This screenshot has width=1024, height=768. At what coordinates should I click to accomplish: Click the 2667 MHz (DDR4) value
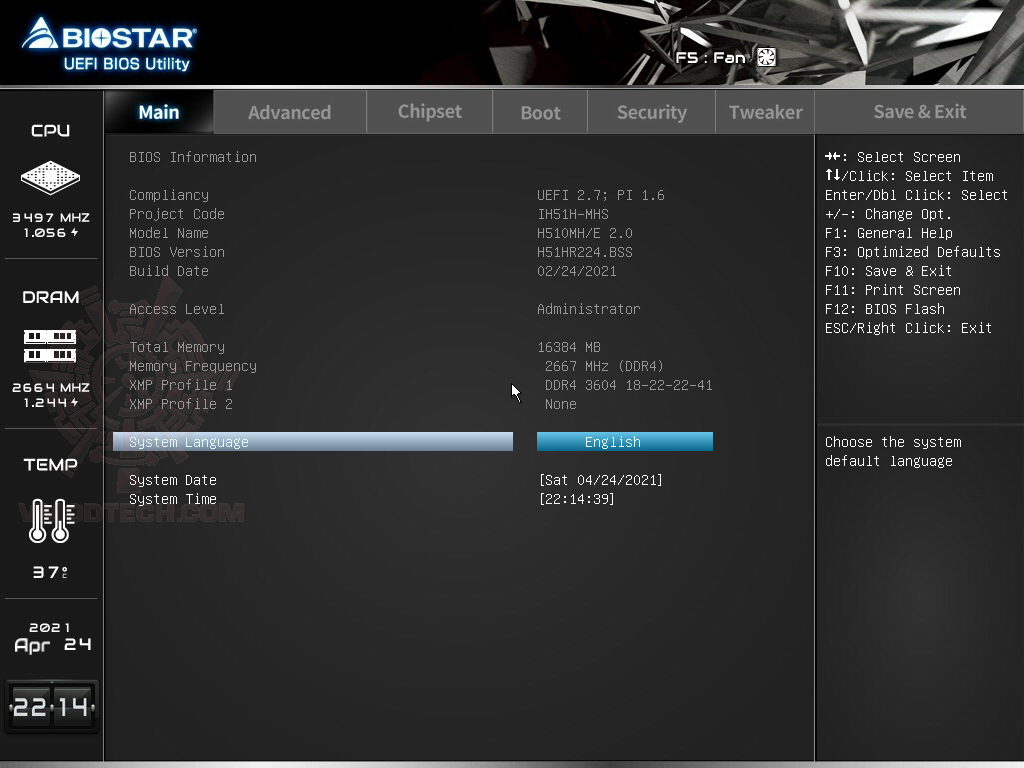[604, 366]
